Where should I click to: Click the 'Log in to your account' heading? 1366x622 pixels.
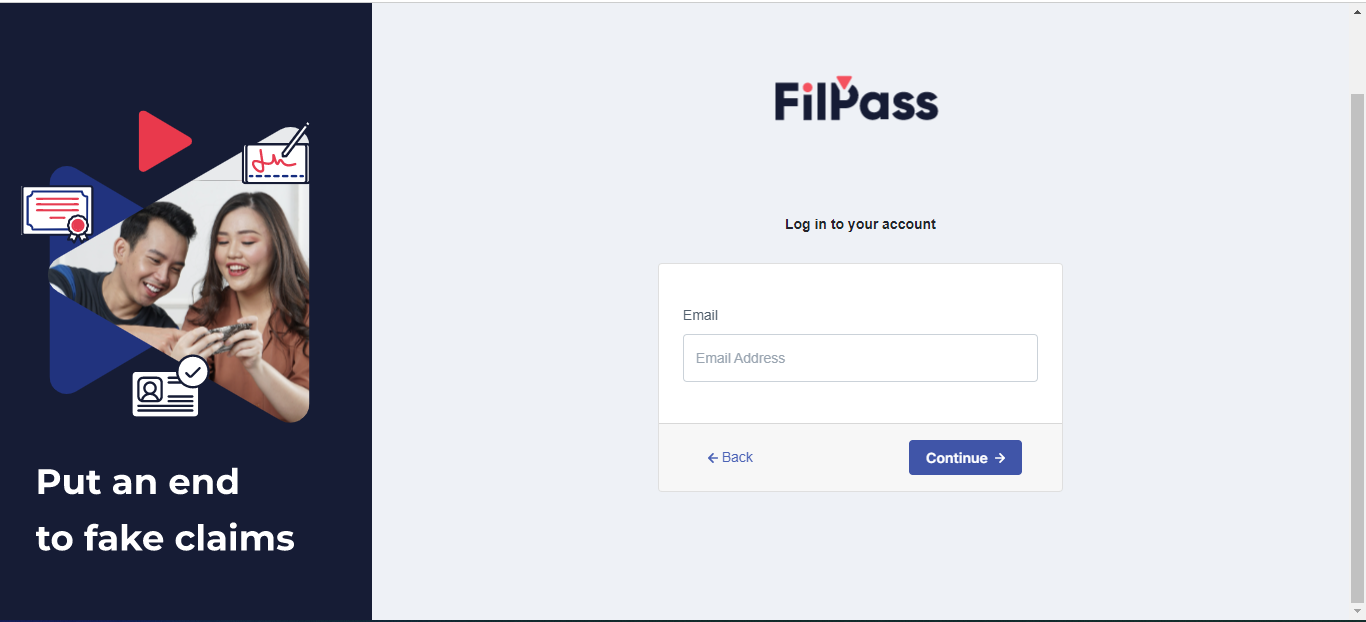860,224
